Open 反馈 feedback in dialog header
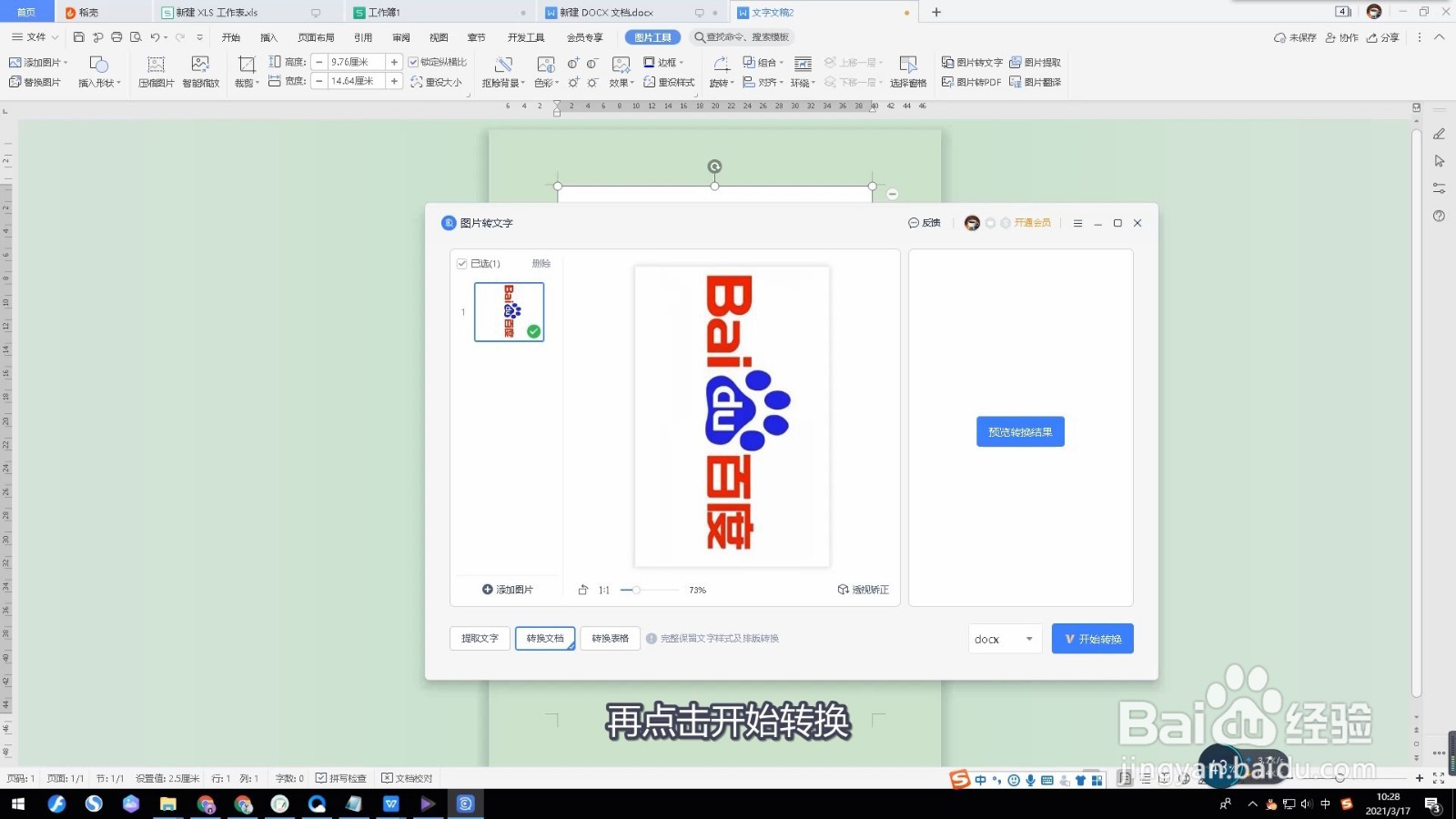 tap(925, 223)
